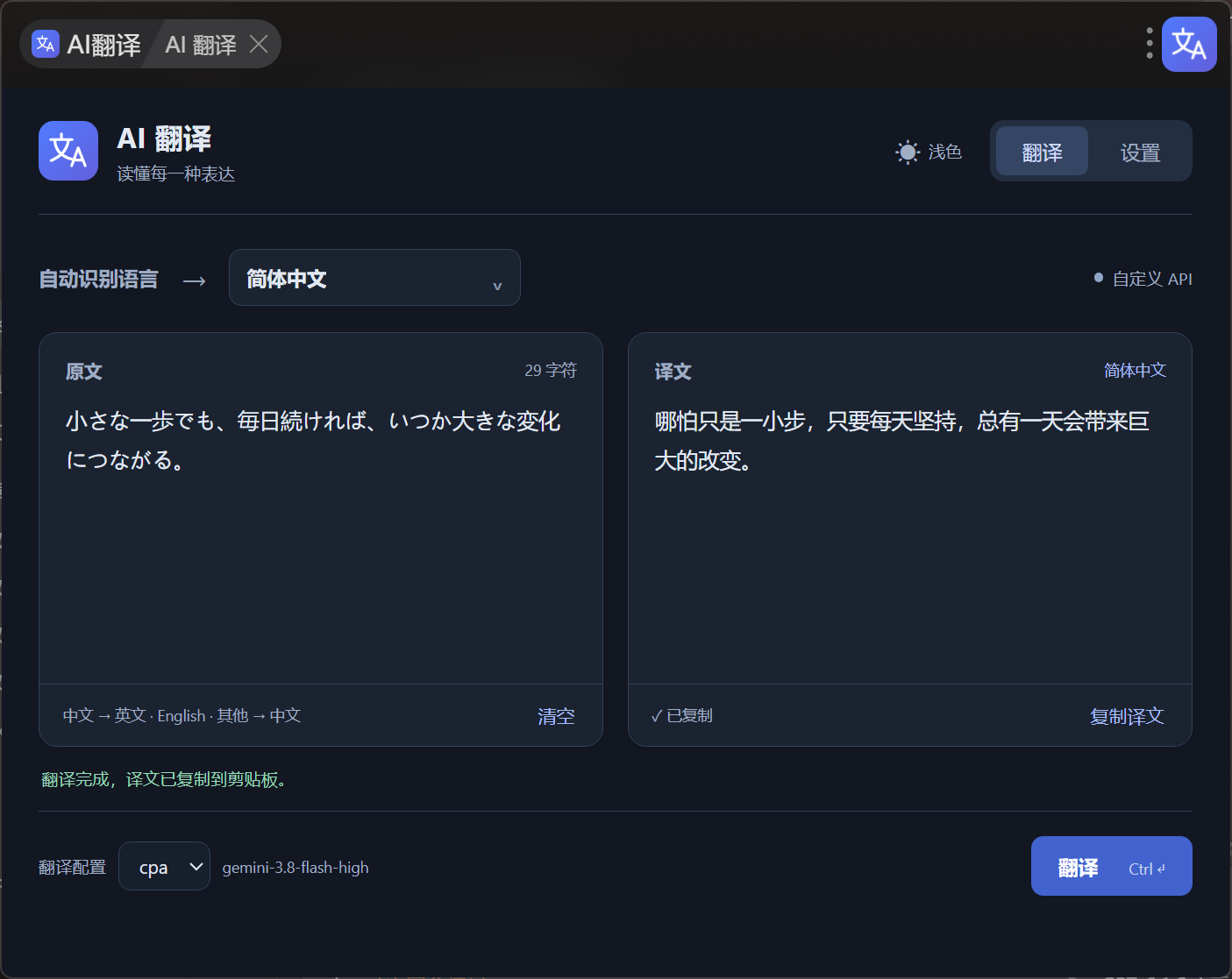The width and height of the screenshot is (1232, 979).
Task: Open the cpa configuration dropdown
Action: tap(164, 866)
